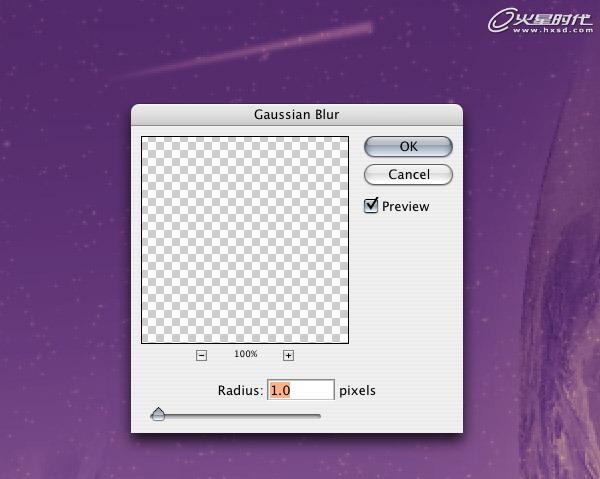Screen dimensions: 600x479
Task: Confirm the Gaussian Blur with OK
Action: pos(408,147)
